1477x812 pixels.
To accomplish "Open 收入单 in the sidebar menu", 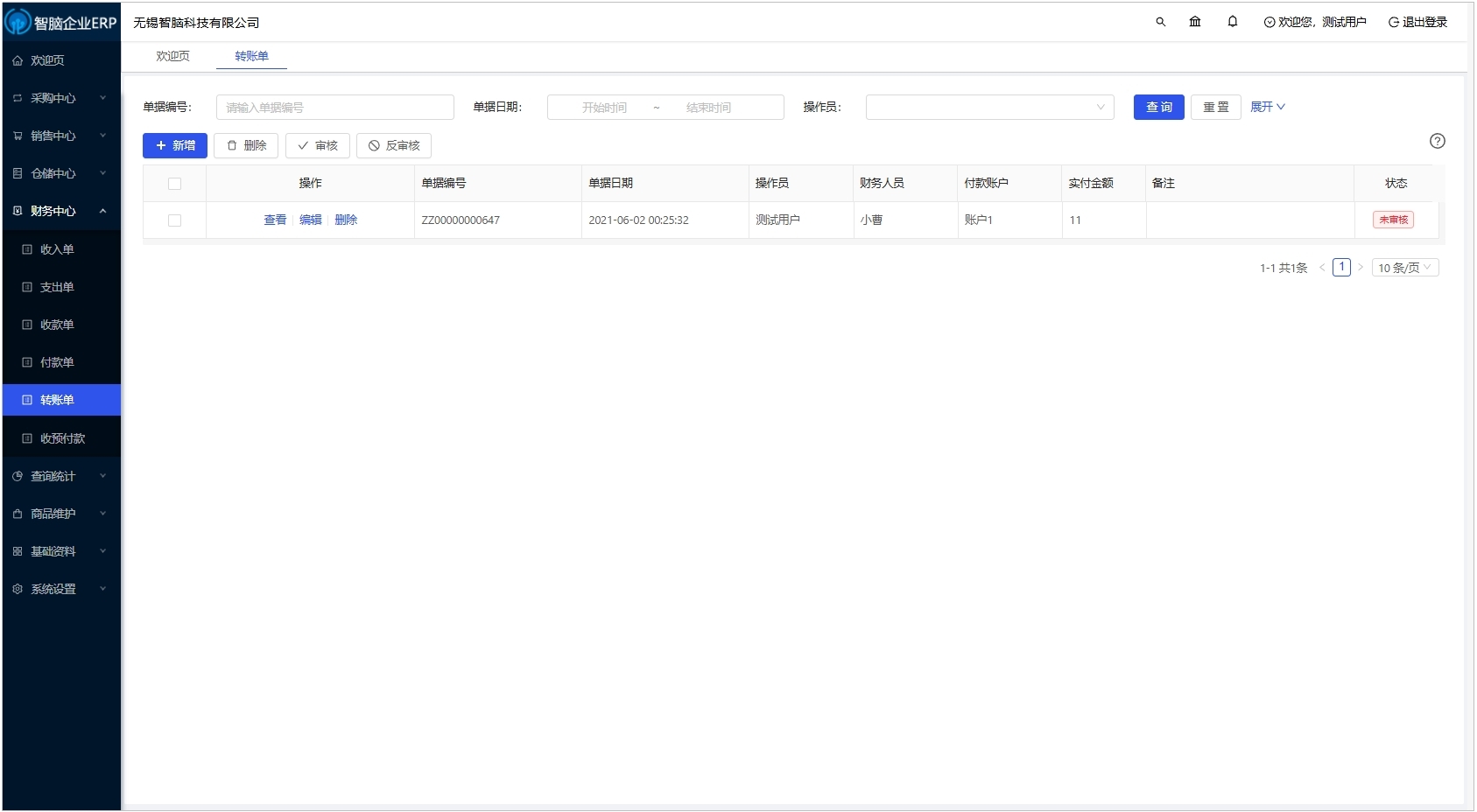I will click(x=57, y=249).
